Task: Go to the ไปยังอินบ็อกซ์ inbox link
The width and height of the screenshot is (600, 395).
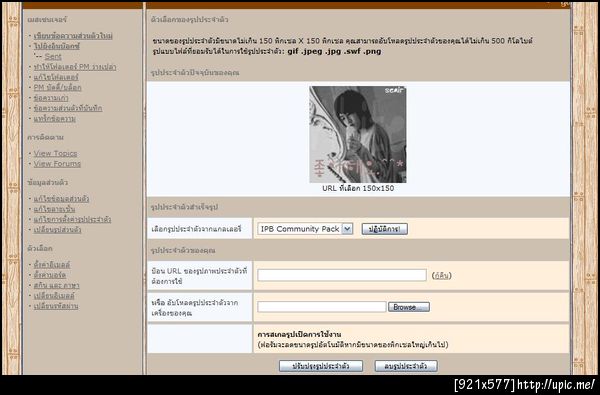Action: click(x=57, y=46)
